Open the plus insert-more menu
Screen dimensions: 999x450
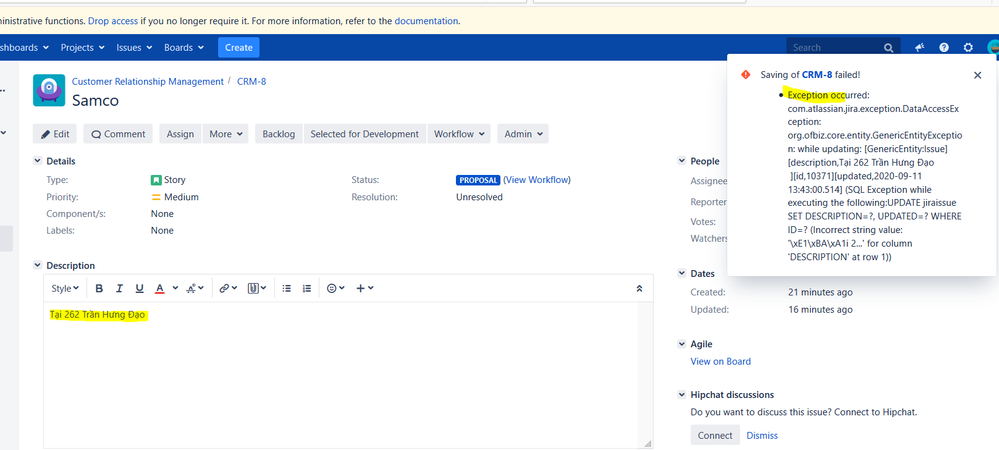[364, 288]
